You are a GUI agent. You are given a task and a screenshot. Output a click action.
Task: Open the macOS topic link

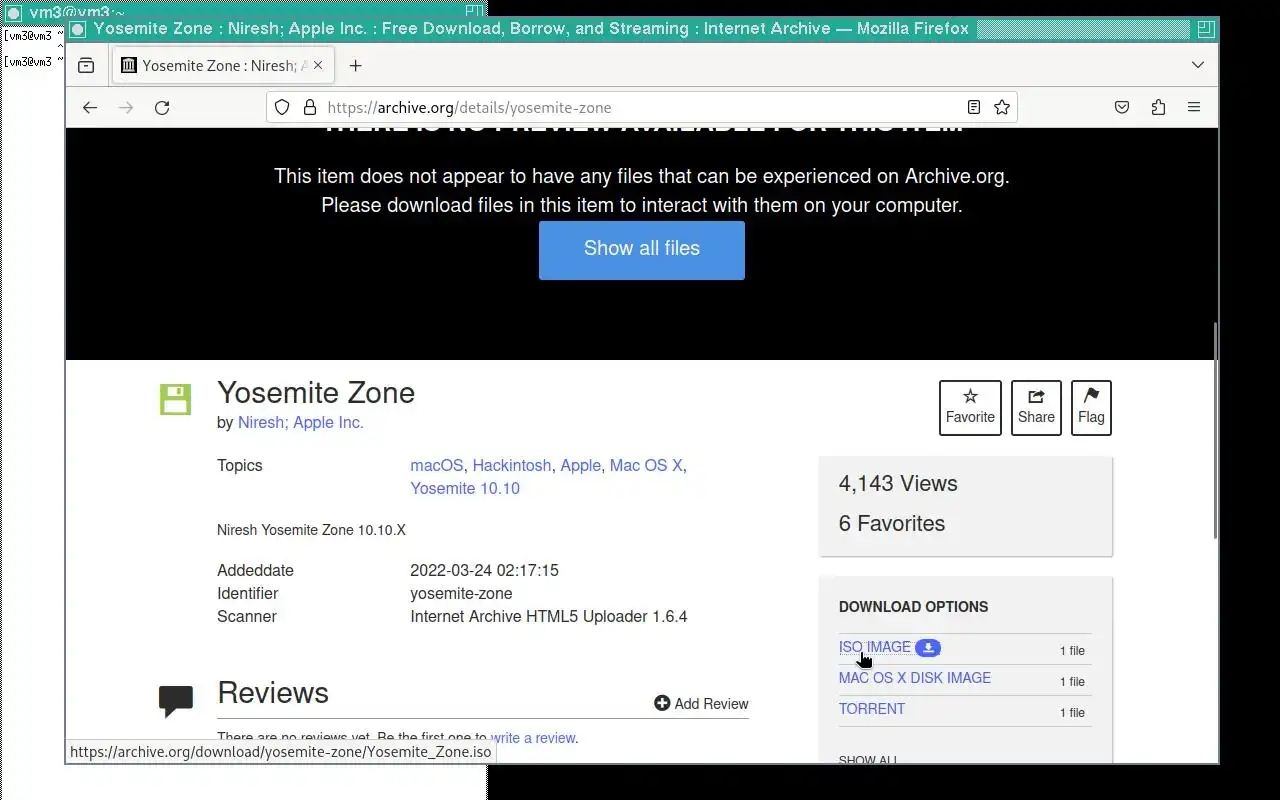pyautogui.click(x=437, y=465)
